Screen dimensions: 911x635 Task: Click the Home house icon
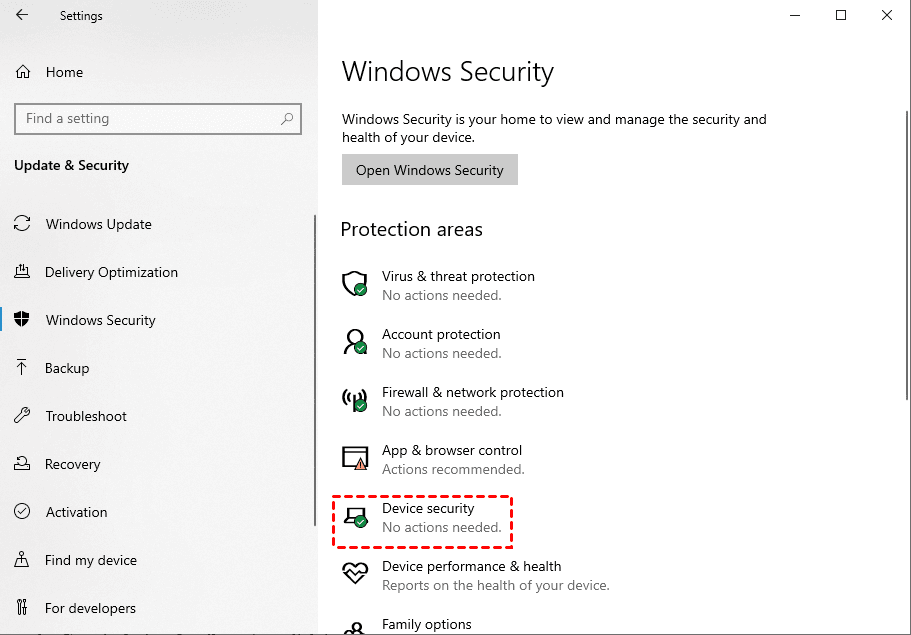click(23, 72)
